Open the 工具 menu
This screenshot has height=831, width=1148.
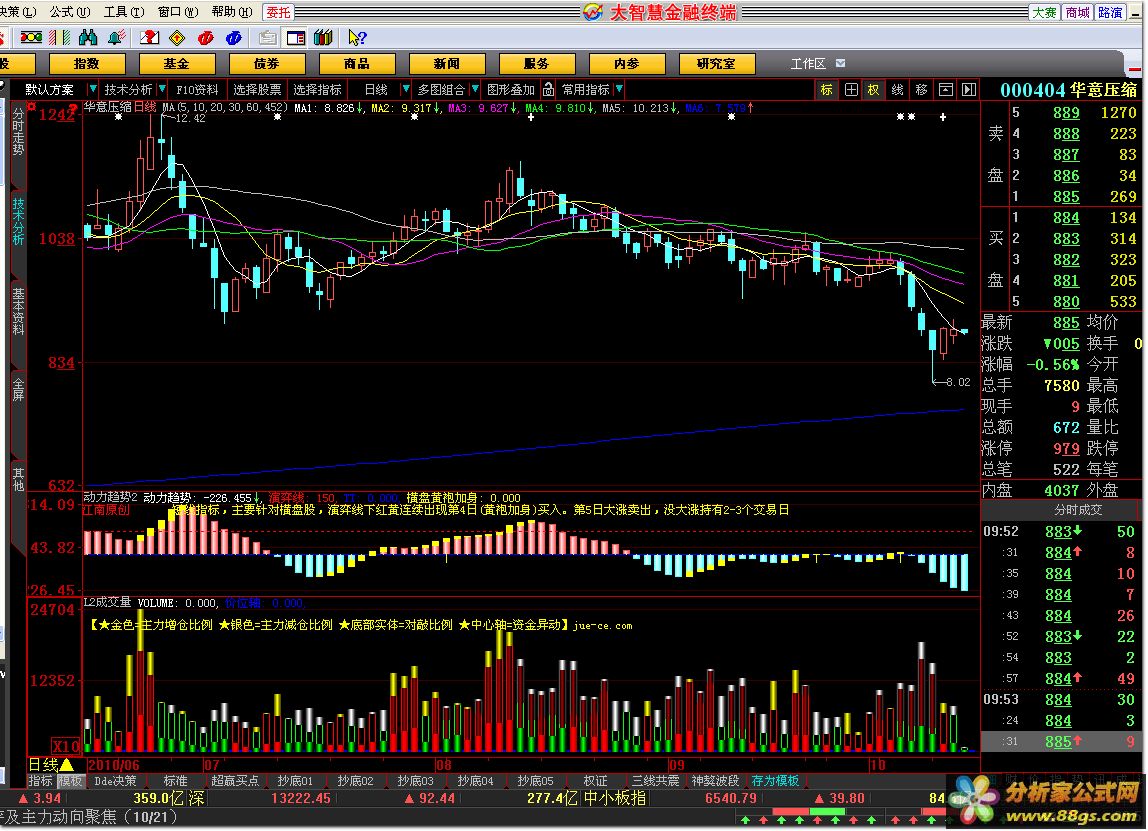(124, 12)
